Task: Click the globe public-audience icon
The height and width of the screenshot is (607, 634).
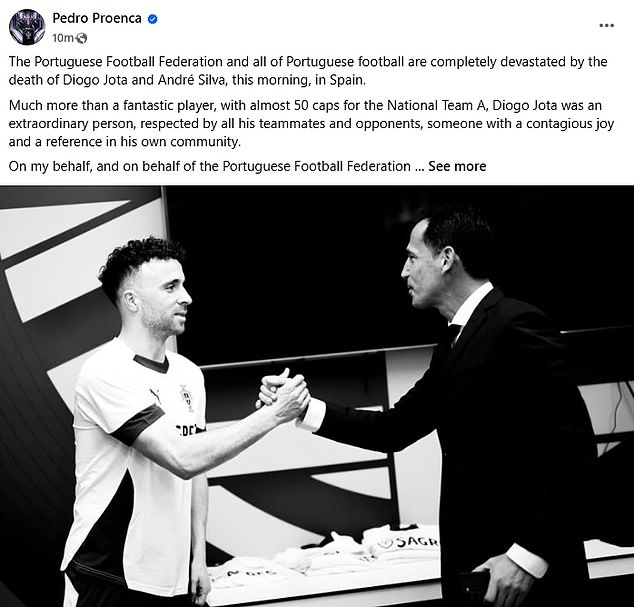Action: 81,38
